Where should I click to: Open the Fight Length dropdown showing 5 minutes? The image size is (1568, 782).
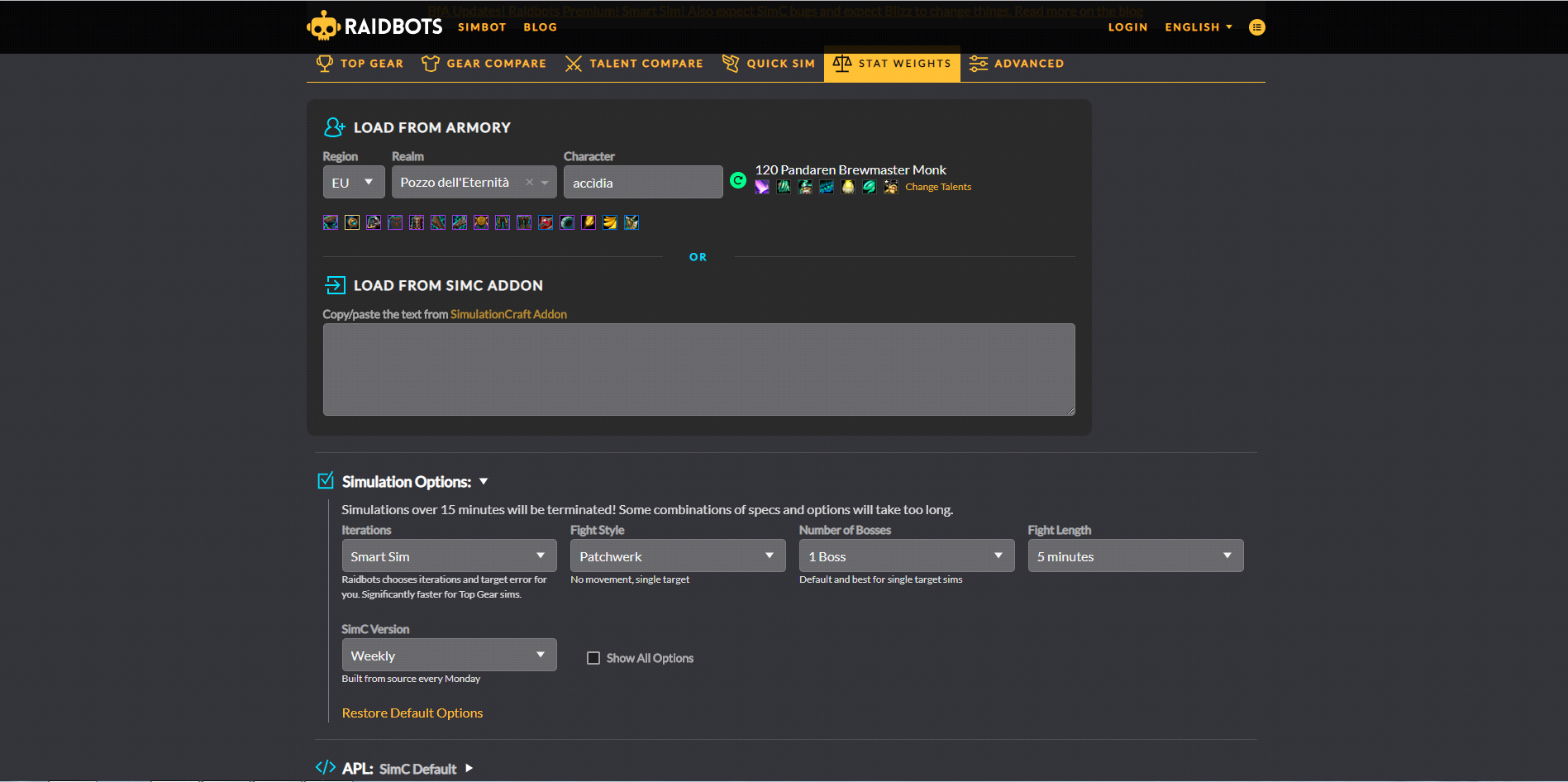point(1136,556)
